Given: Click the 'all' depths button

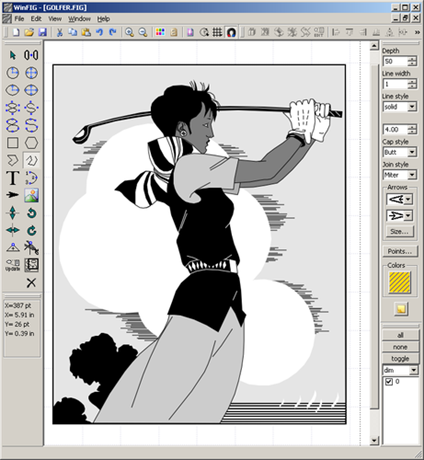Looking at the screenshot, I should click(400, 335).
